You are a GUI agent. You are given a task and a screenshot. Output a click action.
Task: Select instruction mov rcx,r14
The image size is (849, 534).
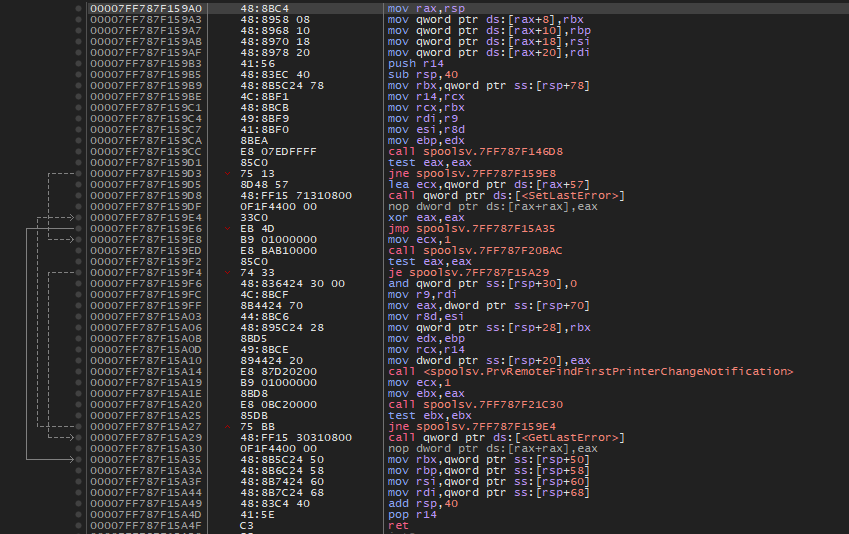[426, 350]
